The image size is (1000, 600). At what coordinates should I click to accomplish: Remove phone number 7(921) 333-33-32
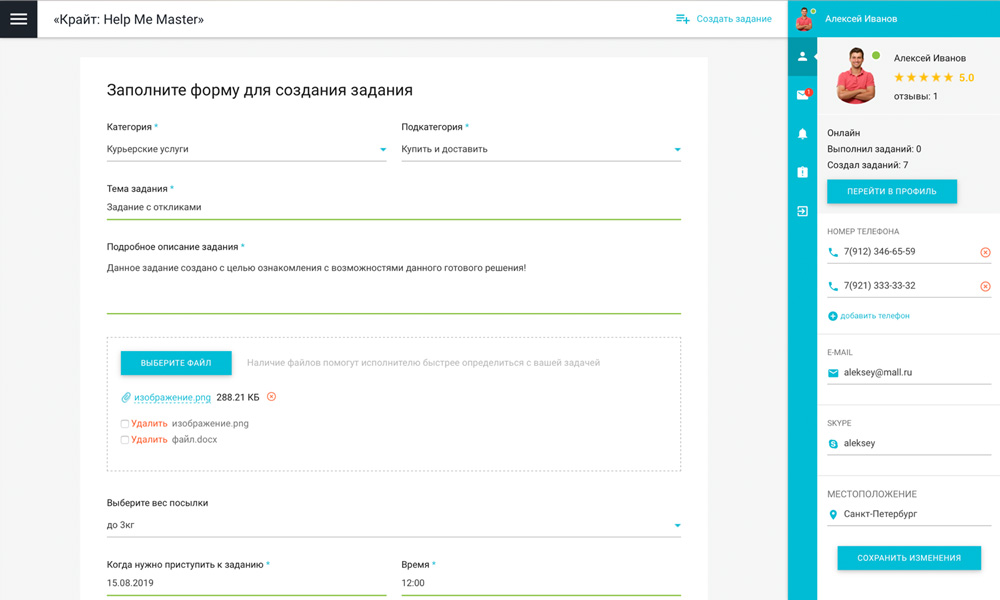tap(985, 287)
